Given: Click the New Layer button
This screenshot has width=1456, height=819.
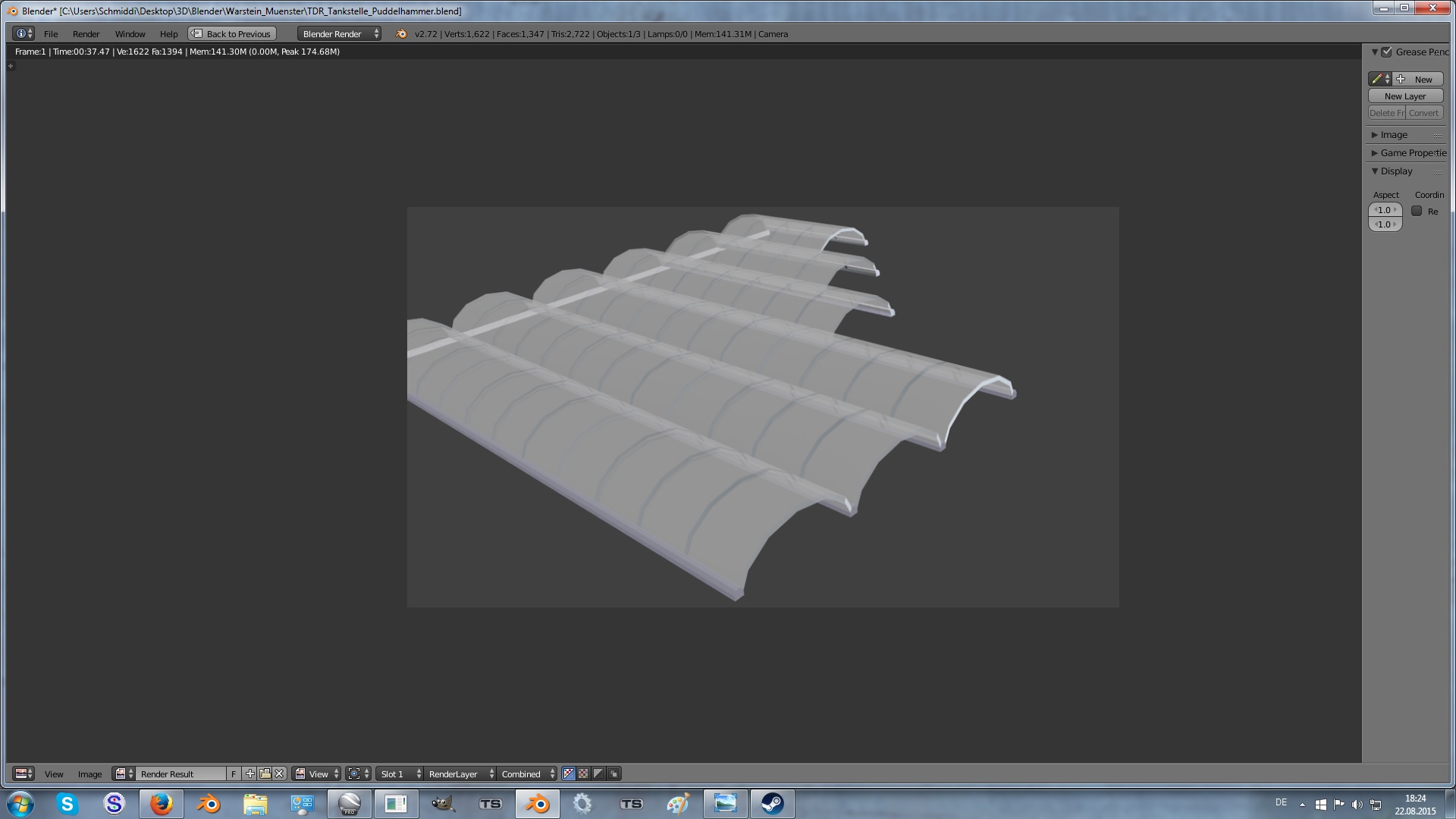Looking at the screenshot, I should (x=1405, y=96).
